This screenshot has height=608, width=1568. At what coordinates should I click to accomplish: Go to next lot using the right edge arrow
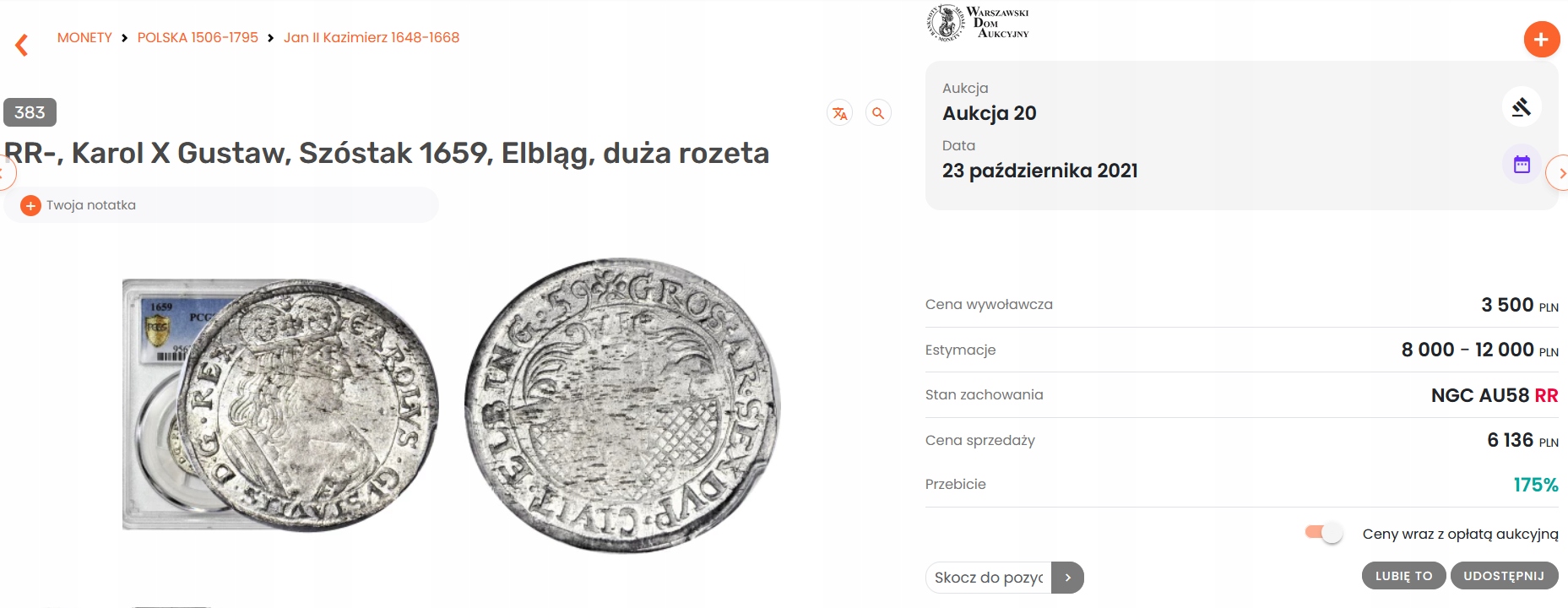point(1559,173)
